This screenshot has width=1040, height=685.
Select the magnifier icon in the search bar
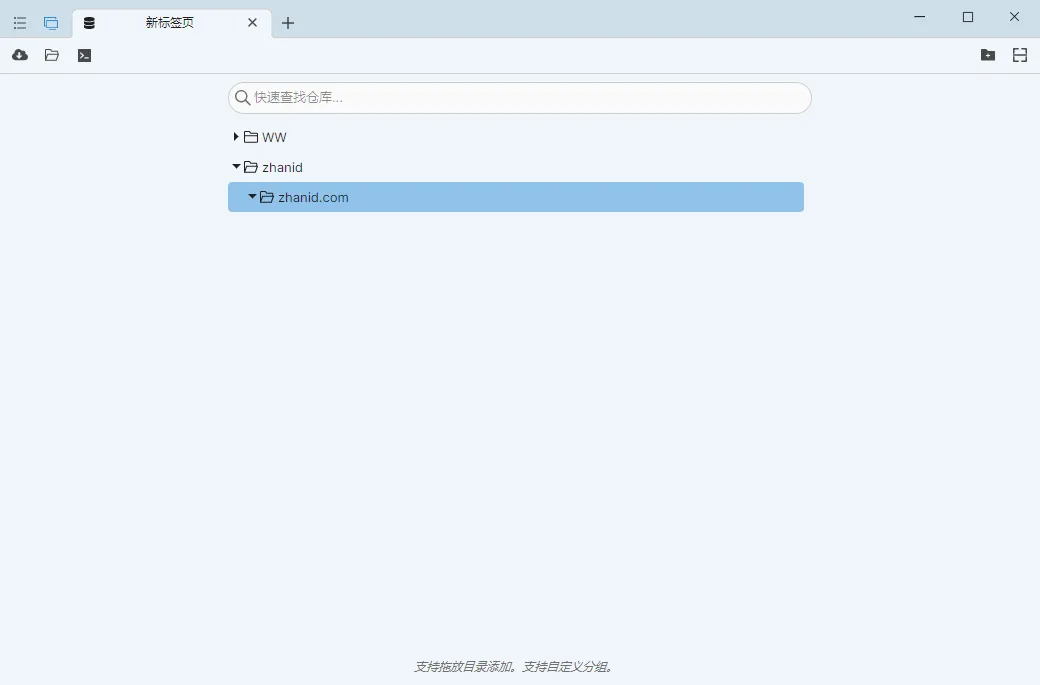(242, 97)
